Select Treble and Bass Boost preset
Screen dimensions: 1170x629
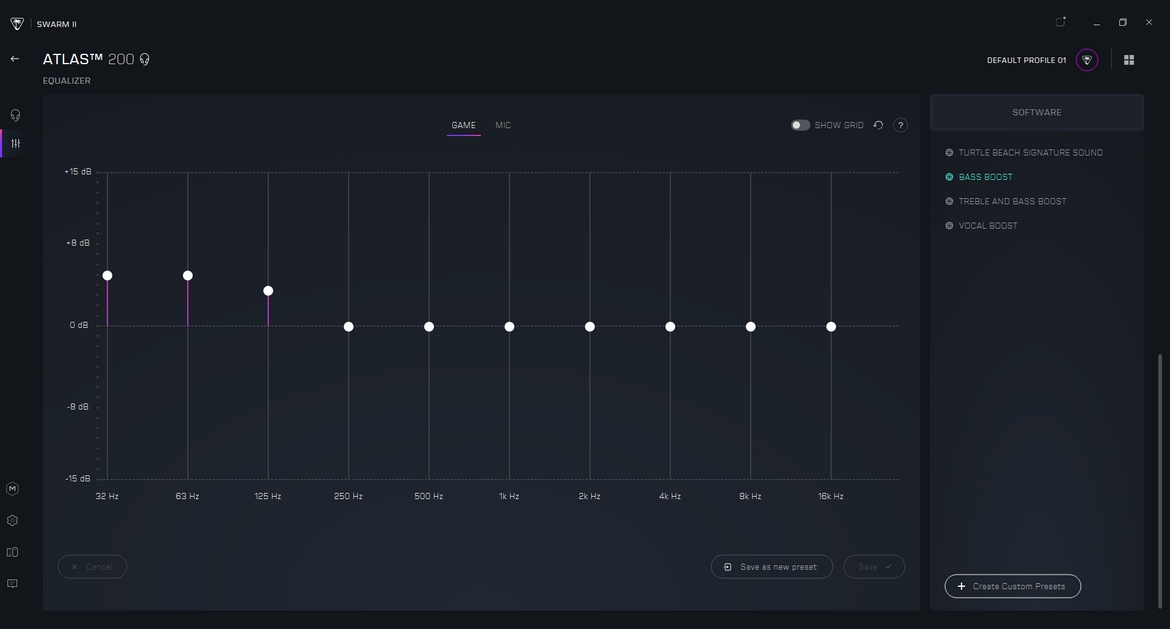(x=1012, y=201)
